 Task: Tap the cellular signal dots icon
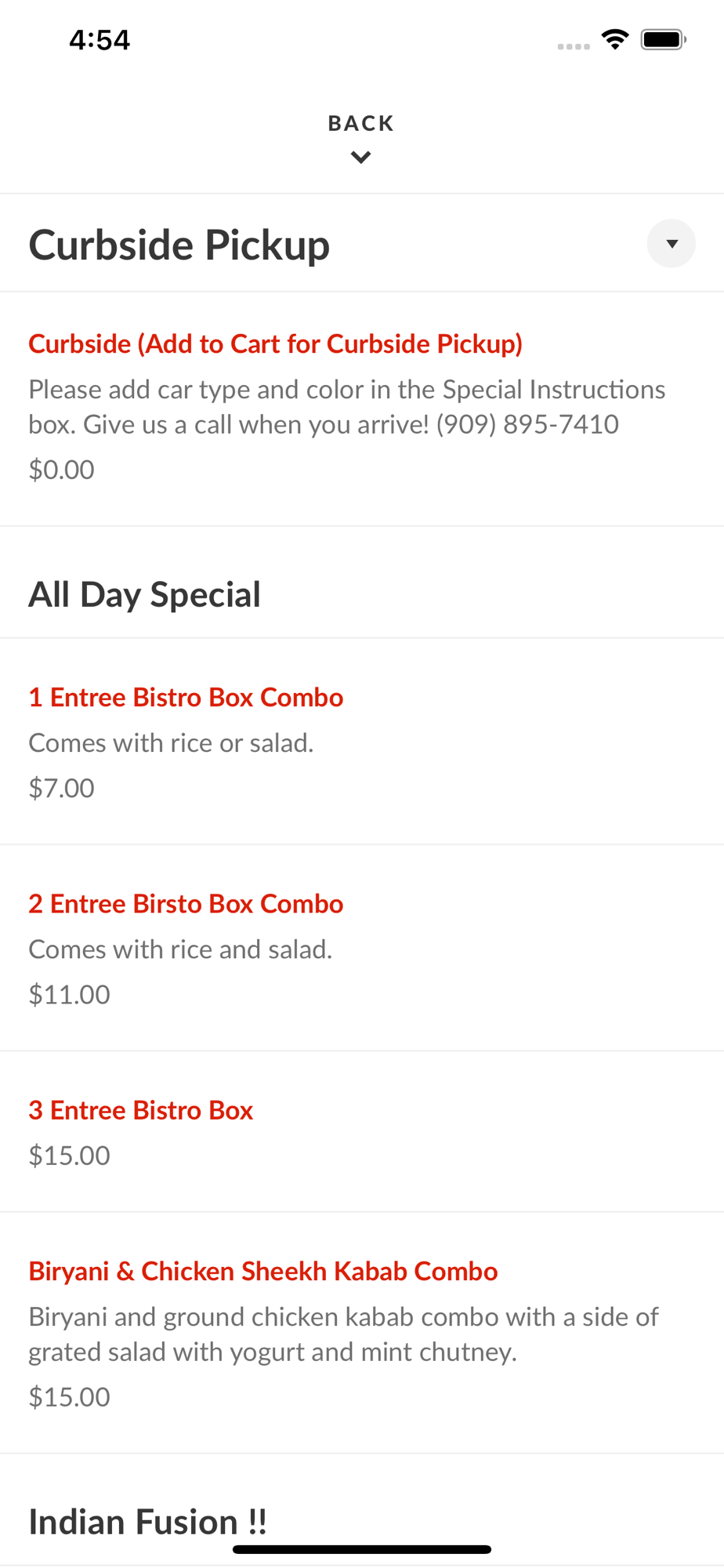click(574, 46)
